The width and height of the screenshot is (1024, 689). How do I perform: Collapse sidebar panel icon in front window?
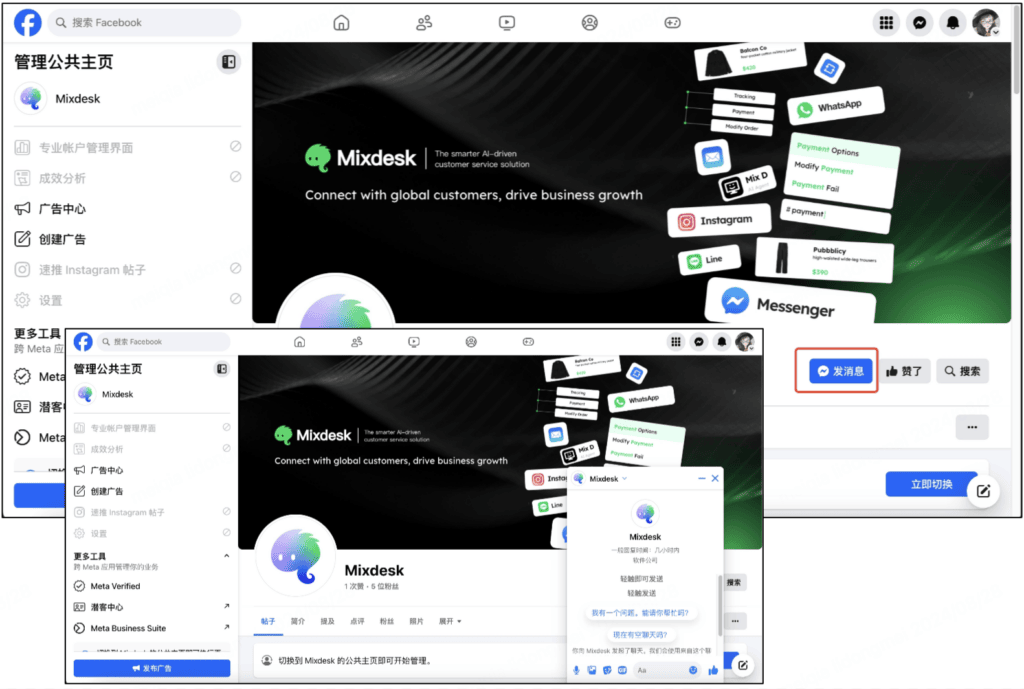(x=222, y=369)
